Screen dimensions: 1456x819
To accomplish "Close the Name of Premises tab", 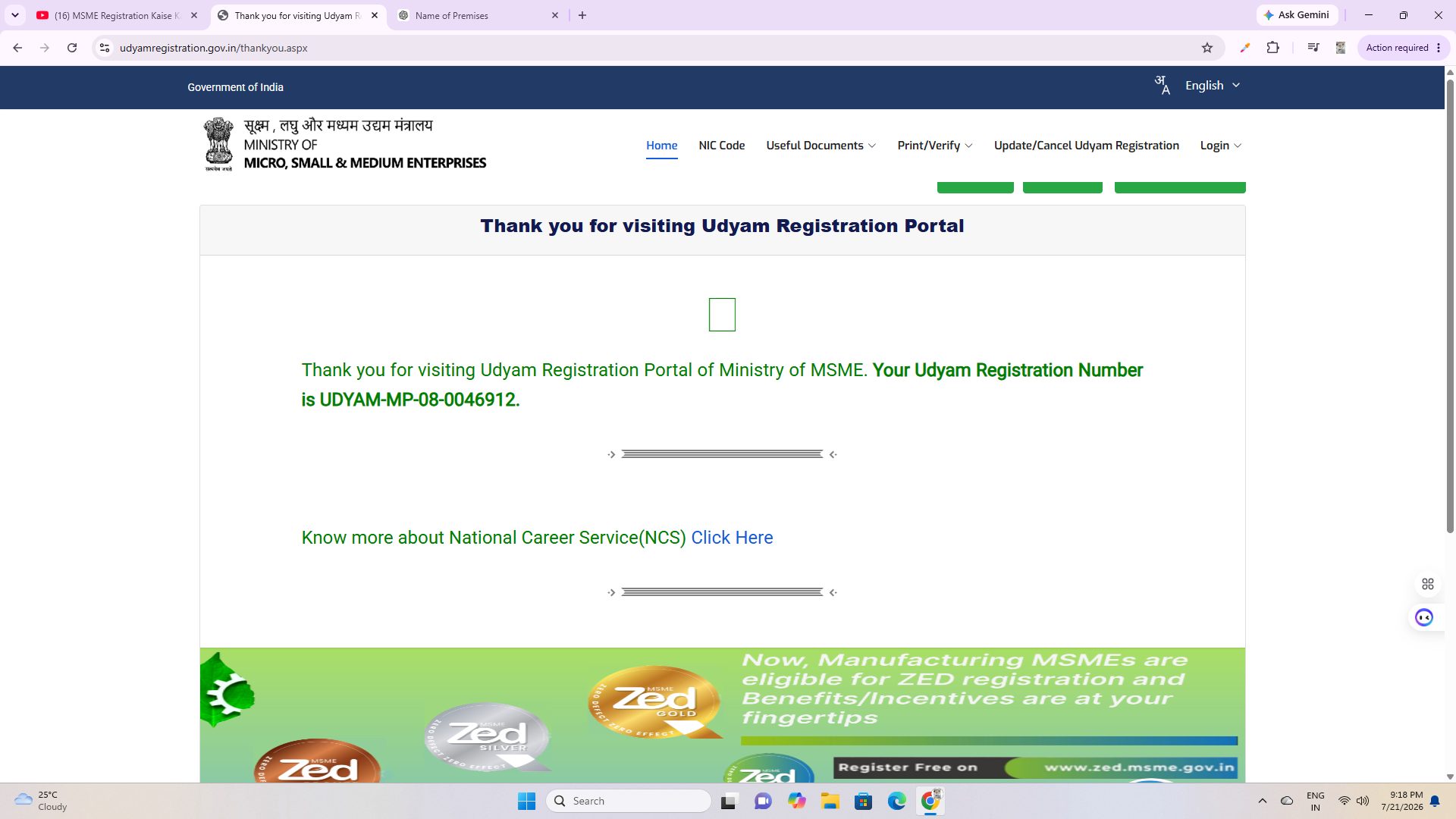I will [x=555, y=15].
